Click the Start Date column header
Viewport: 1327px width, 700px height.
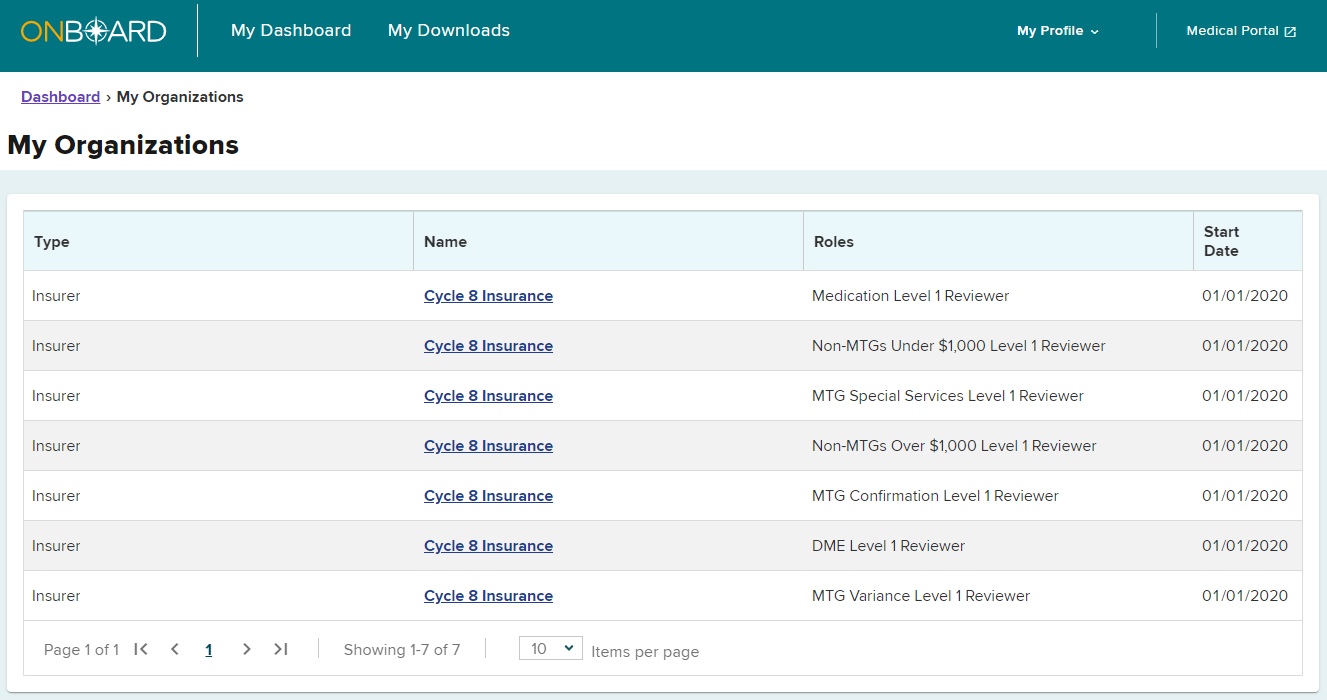(x=1221, y=241)
